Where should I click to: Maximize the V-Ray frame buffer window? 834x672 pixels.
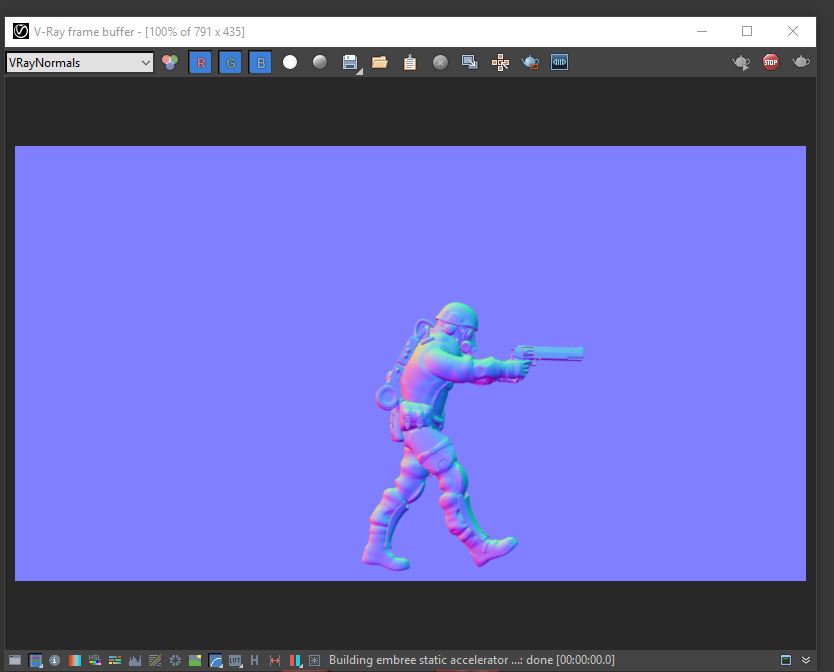(x=747, y=31)
